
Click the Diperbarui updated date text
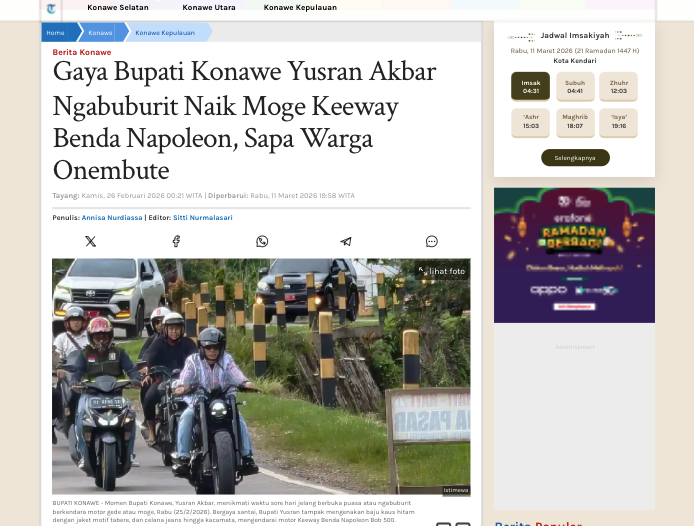tap(281, 195)
